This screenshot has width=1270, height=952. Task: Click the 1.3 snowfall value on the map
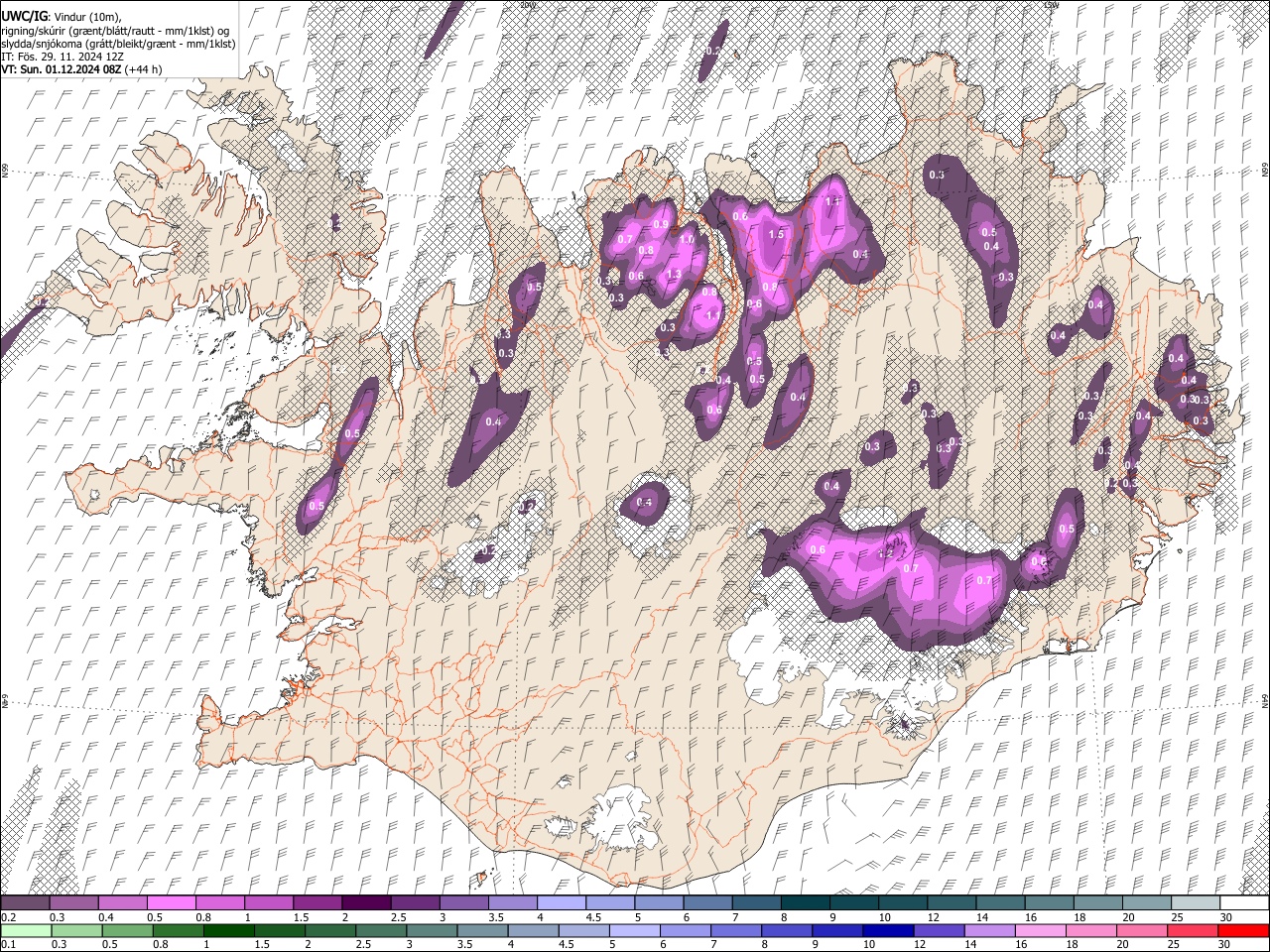[674, 275]
